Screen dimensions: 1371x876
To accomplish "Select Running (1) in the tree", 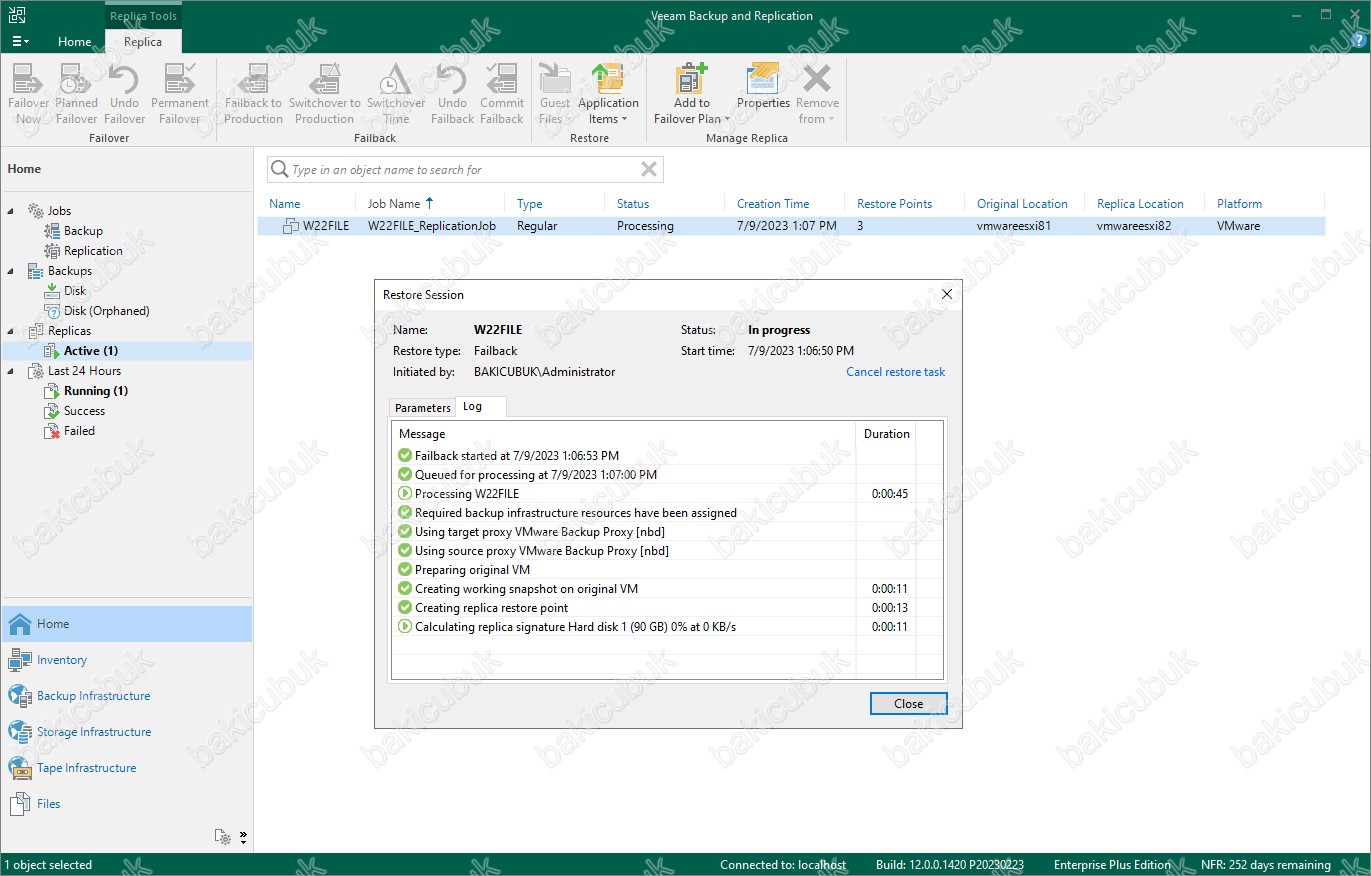I will [96, 391].
